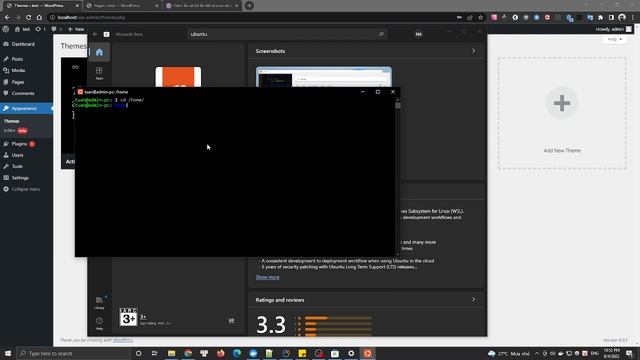640x360 pixels.
Task: Visit the 'test' site from admin bar
Action: (22, 29)
